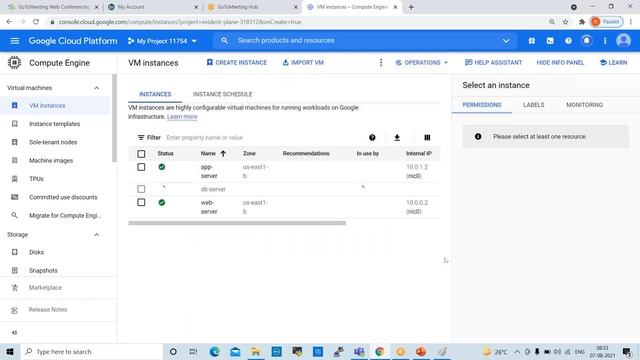This screenshot has height=360, width=640.
Task: Click Import VM button
Action: (303, 62)
